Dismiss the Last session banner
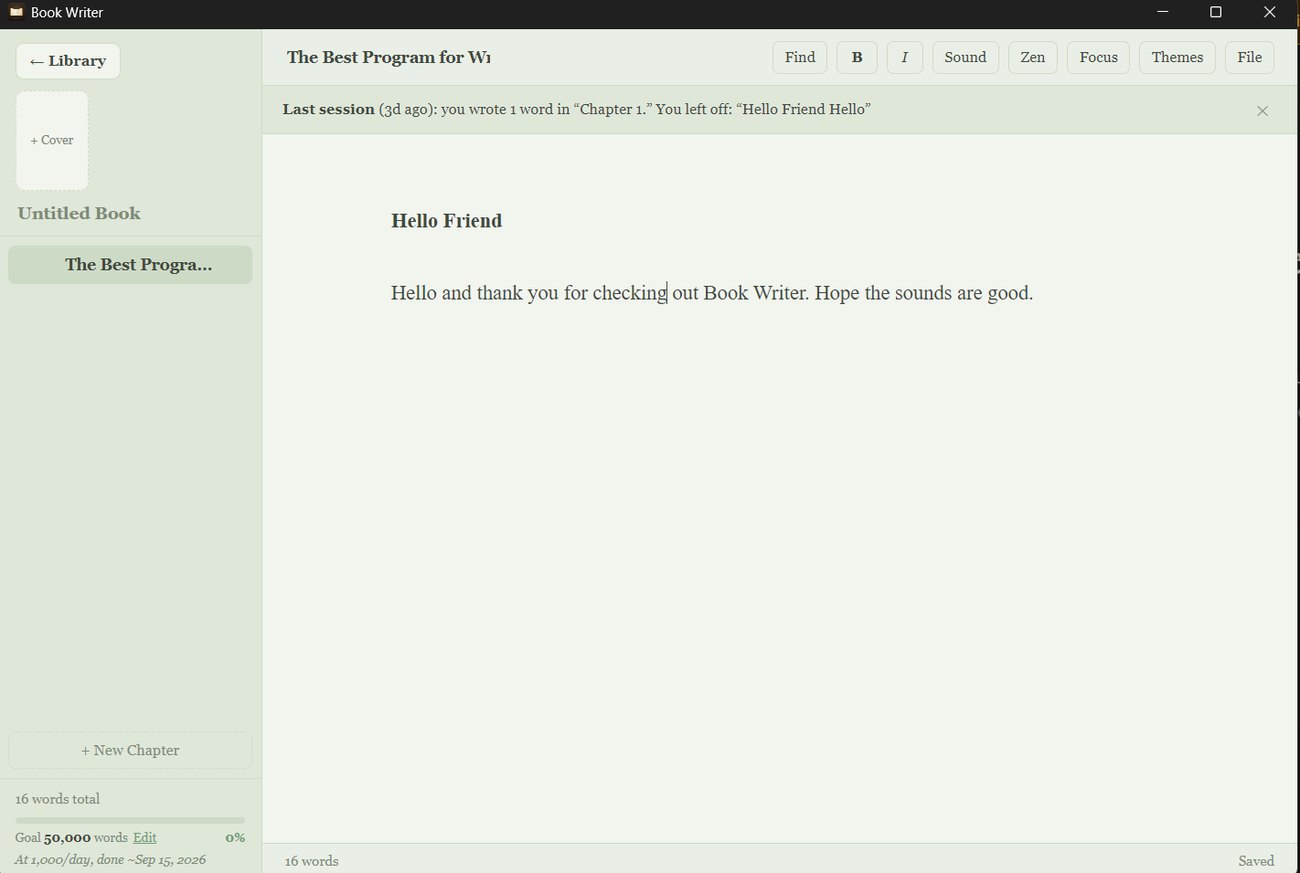Image resolution: width=1300 pixels, height=873 pixels. (1262, 111)
